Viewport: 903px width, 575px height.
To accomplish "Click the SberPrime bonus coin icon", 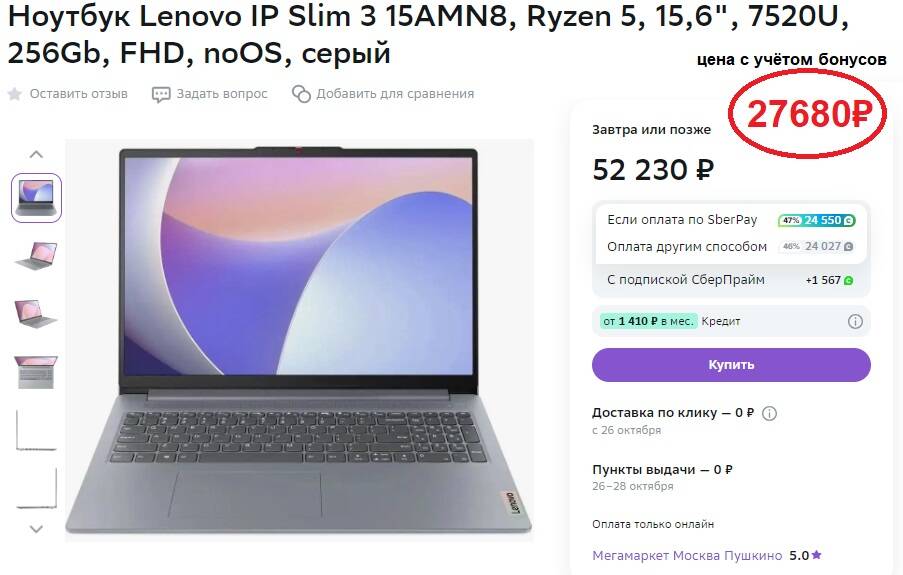I will tap(849, 281).
